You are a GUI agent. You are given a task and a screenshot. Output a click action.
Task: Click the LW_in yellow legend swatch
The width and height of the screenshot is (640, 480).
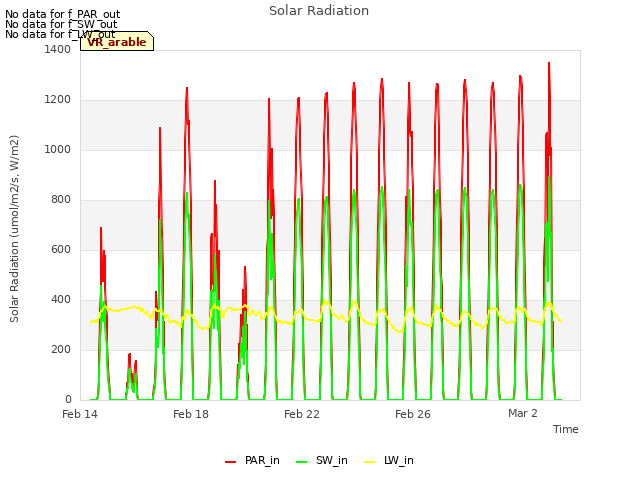click(369, 462)
